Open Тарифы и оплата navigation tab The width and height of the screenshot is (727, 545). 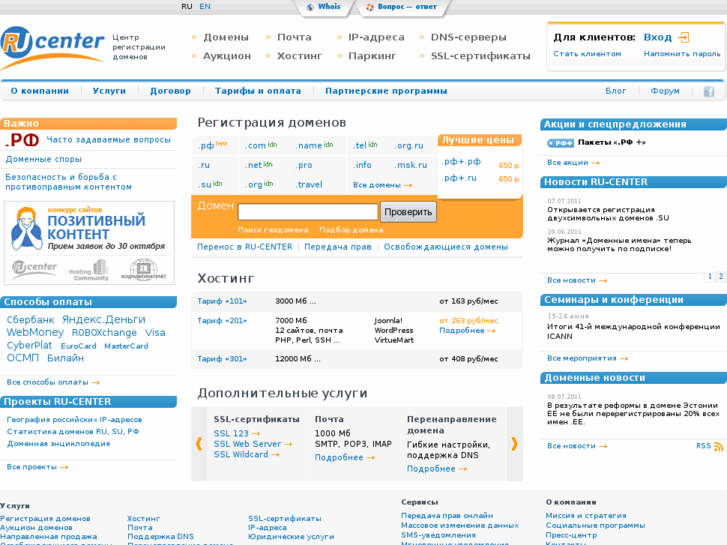(258, 91)
